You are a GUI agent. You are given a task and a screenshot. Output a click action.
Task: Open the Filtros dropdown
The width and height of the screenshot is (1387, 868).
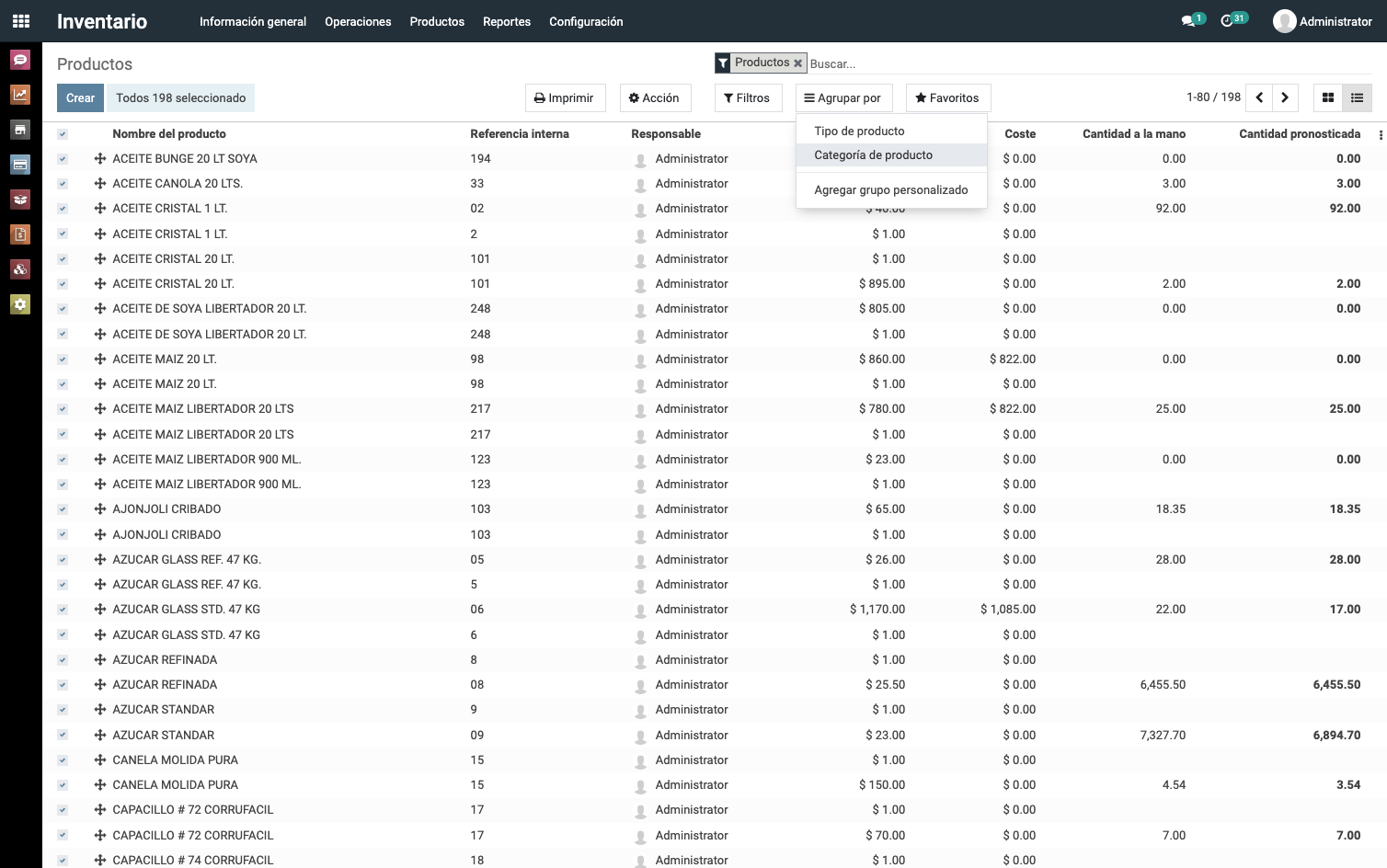point(748,97)
